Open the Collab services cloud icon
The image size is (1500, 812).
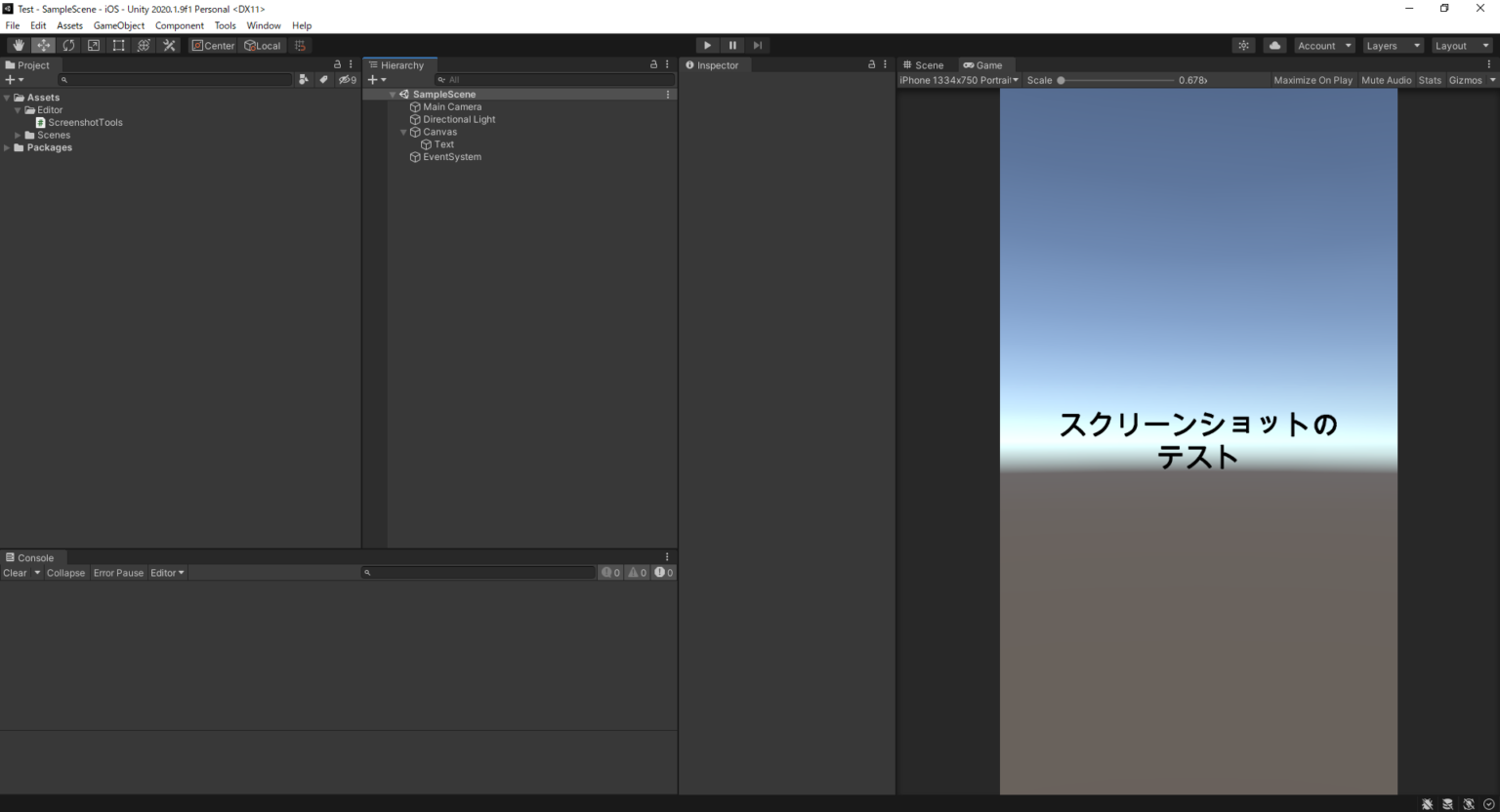(x=1274, y=46)
